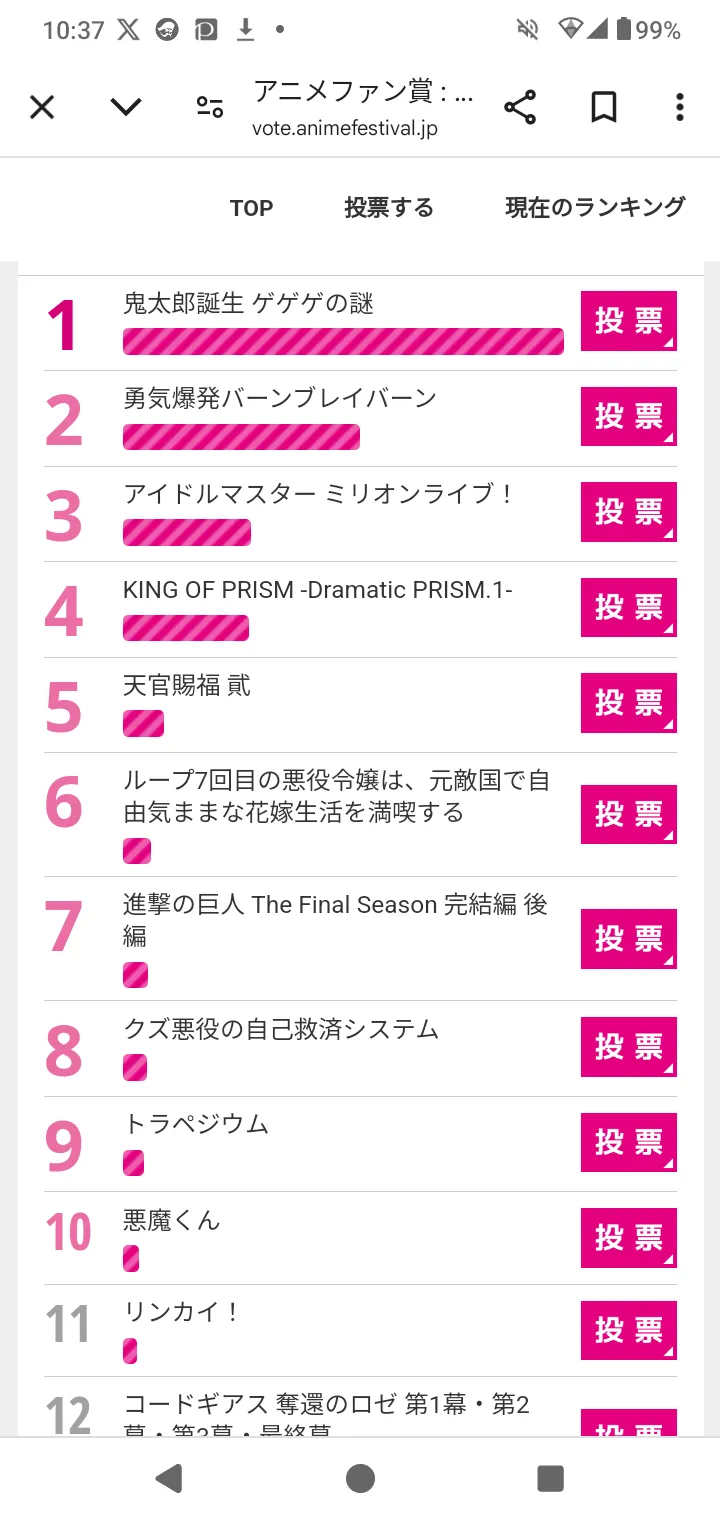Vote for 勇気爆発バーンブレイバーン
The height and width of the screenshot is (1520, 720).
point(628,416)
